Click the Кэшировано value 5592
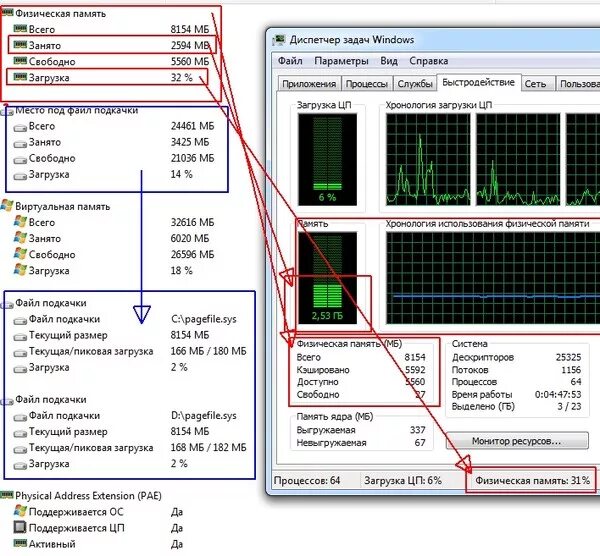600x556 pixels. click(x=415, y=370)
